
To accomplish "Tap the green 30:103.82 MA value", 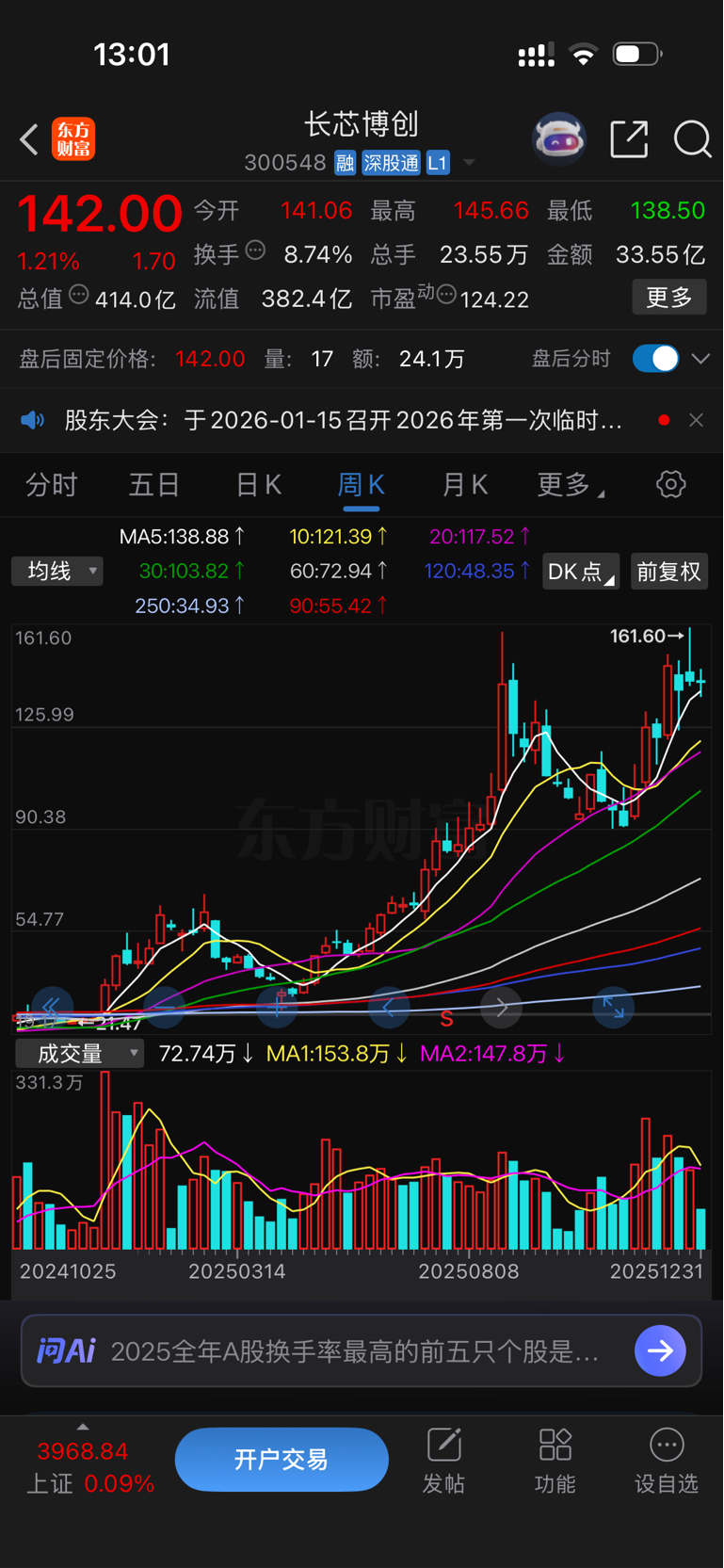I will [x=191, y=571].
